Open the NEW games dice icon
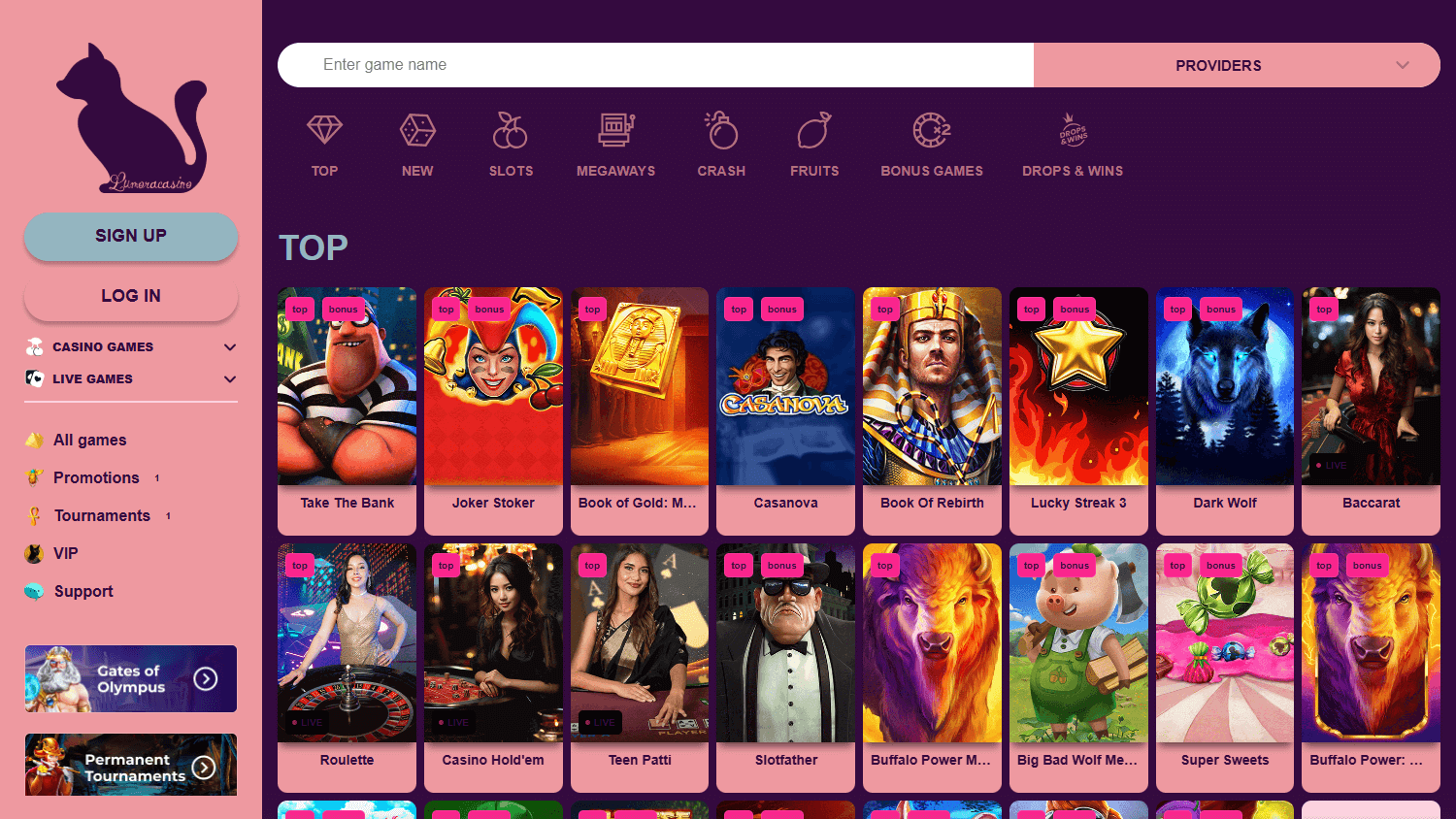 [417, 130]
